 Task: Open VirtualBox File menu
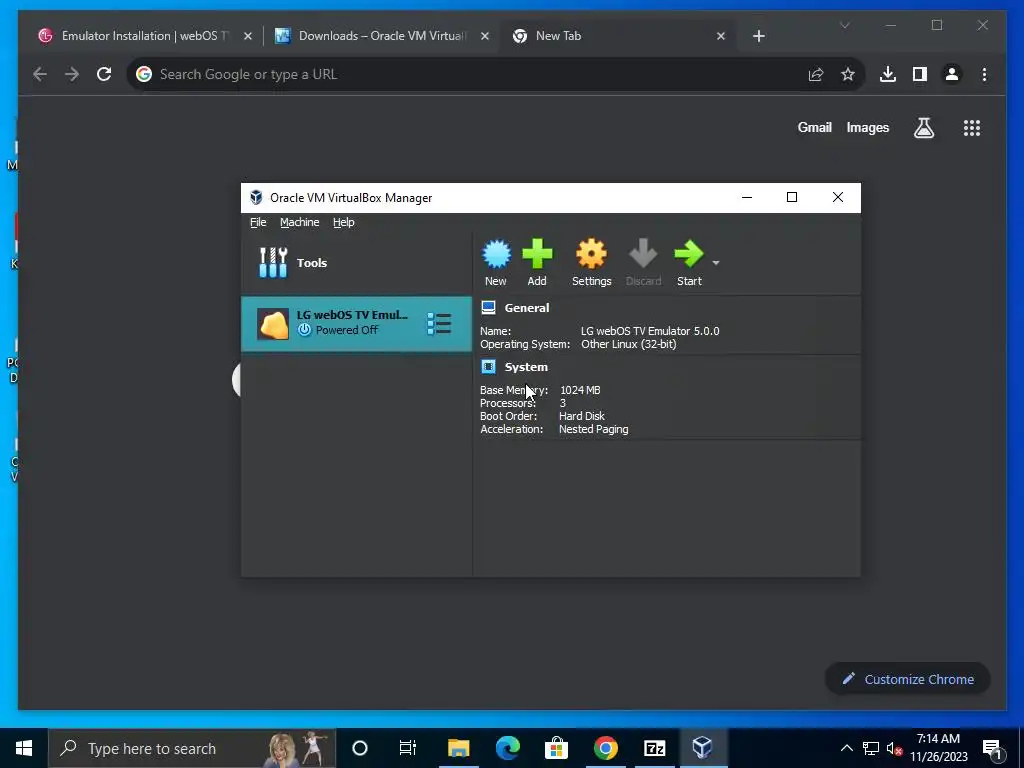(258, 222)
